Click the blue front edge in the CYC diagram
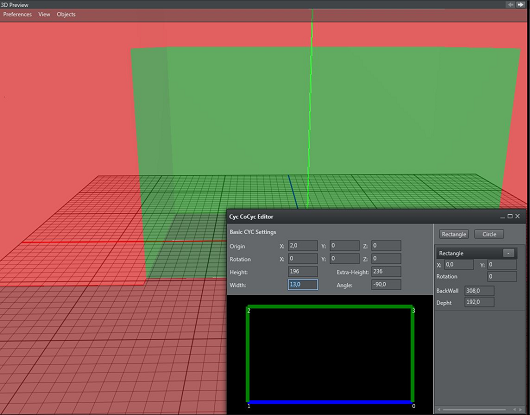 [331, 402]
